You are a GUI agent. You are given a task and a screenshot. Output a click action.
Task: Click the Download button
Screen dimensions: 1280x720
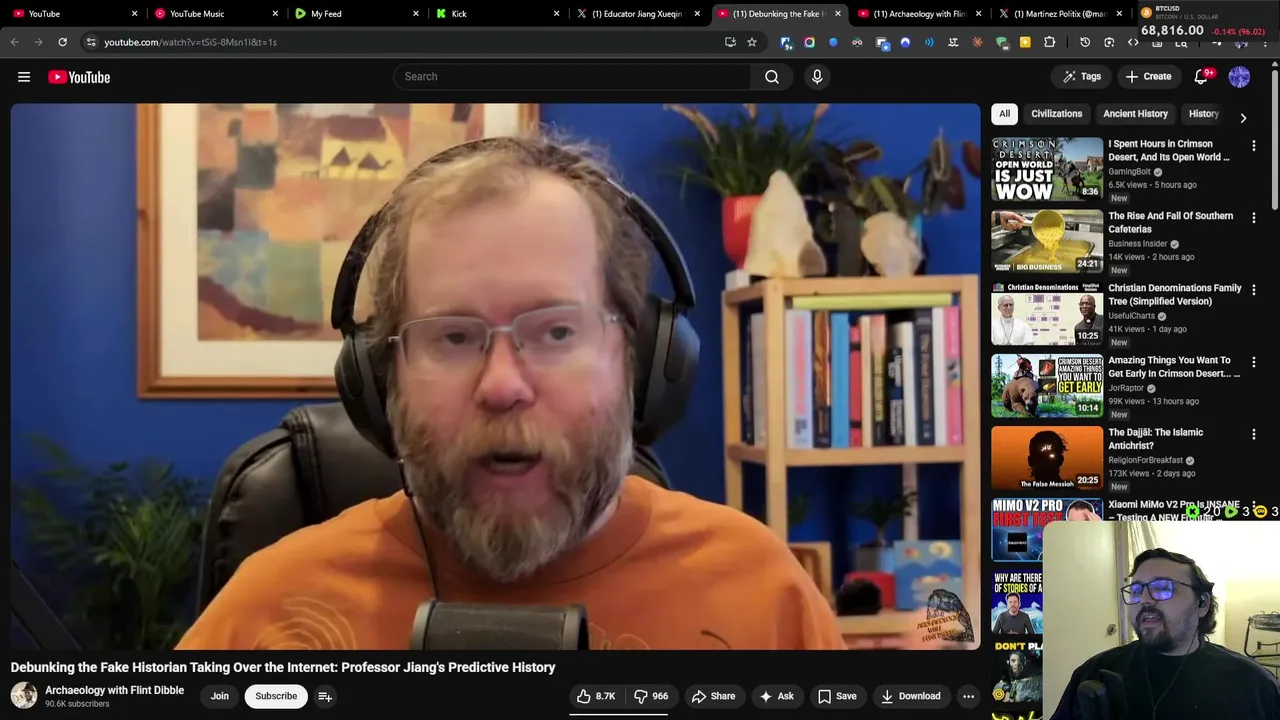pos(910,696)
